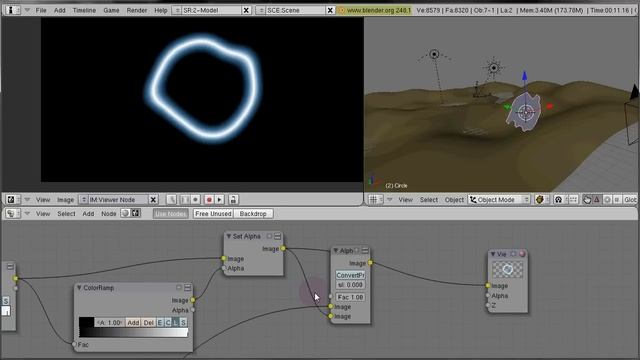Collapse the Set Alpha node
The height and width of the screenshot is (360, 640).
(x=229, y=236)
